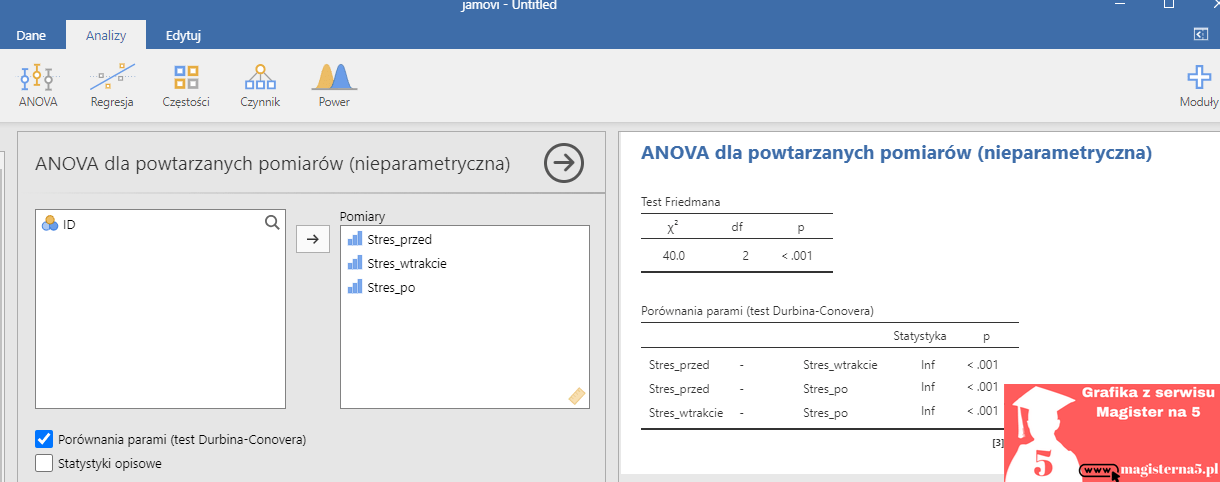1220x482 pixels.
Task: Uncheck Porównania parami (test Durbina-Conovera)
Action: 44,439
